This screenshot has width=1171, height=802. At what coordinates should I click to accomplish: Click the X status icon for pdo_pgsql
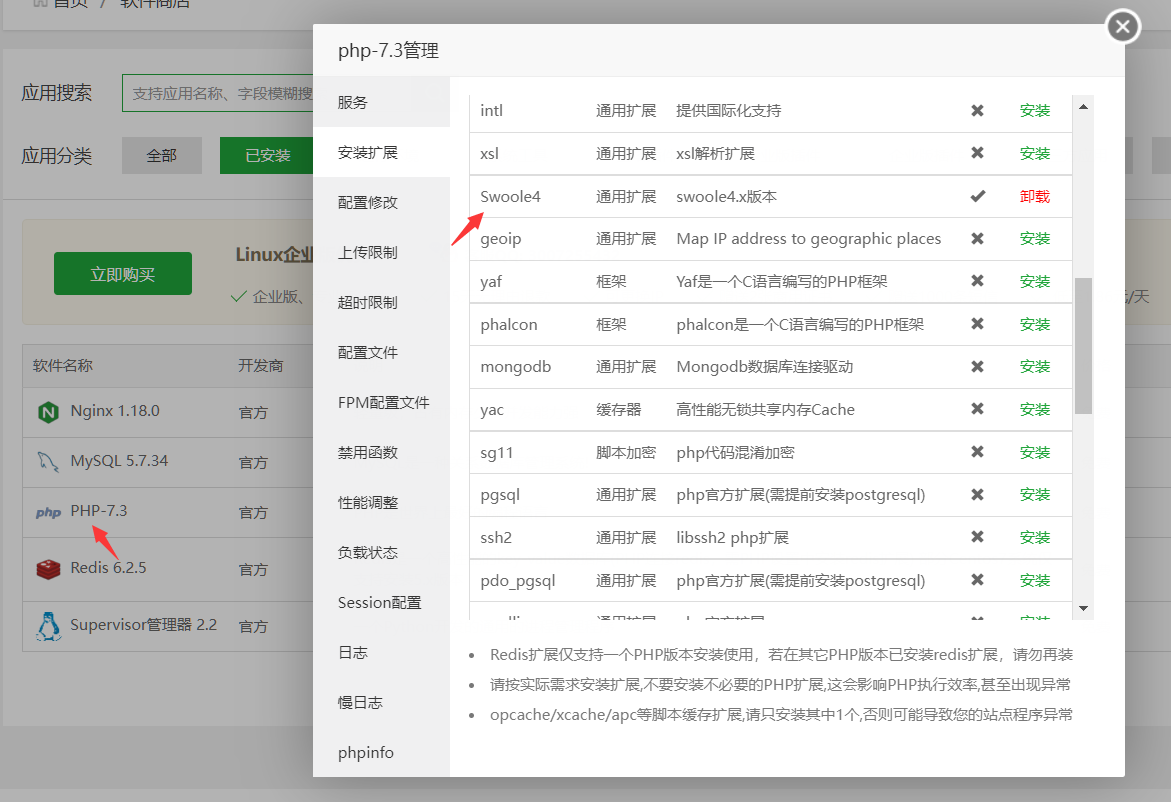click(977, 579)
